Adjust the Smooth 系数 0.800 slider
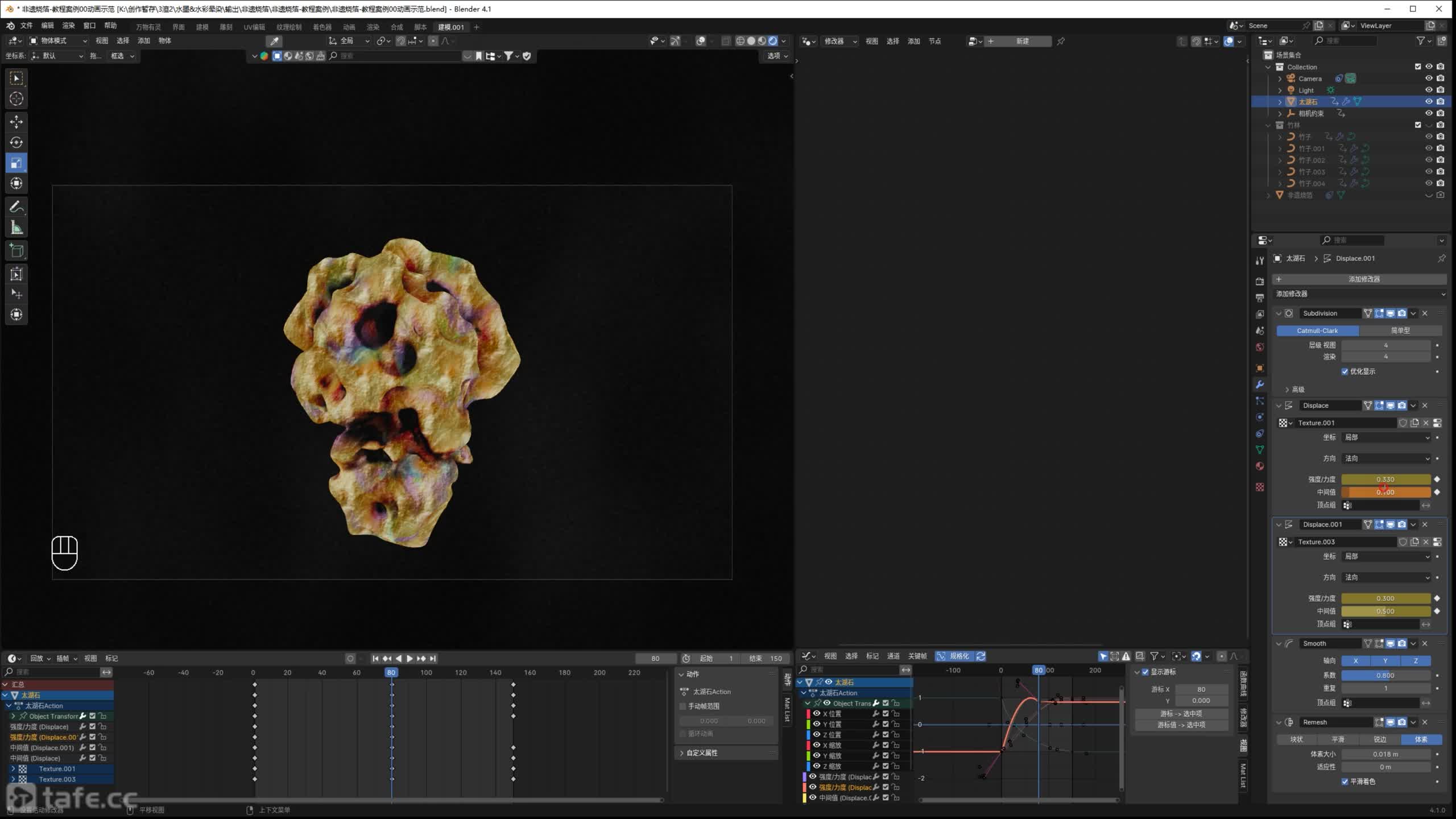Screen dimensions: 1456x819 click(1385, 676)
